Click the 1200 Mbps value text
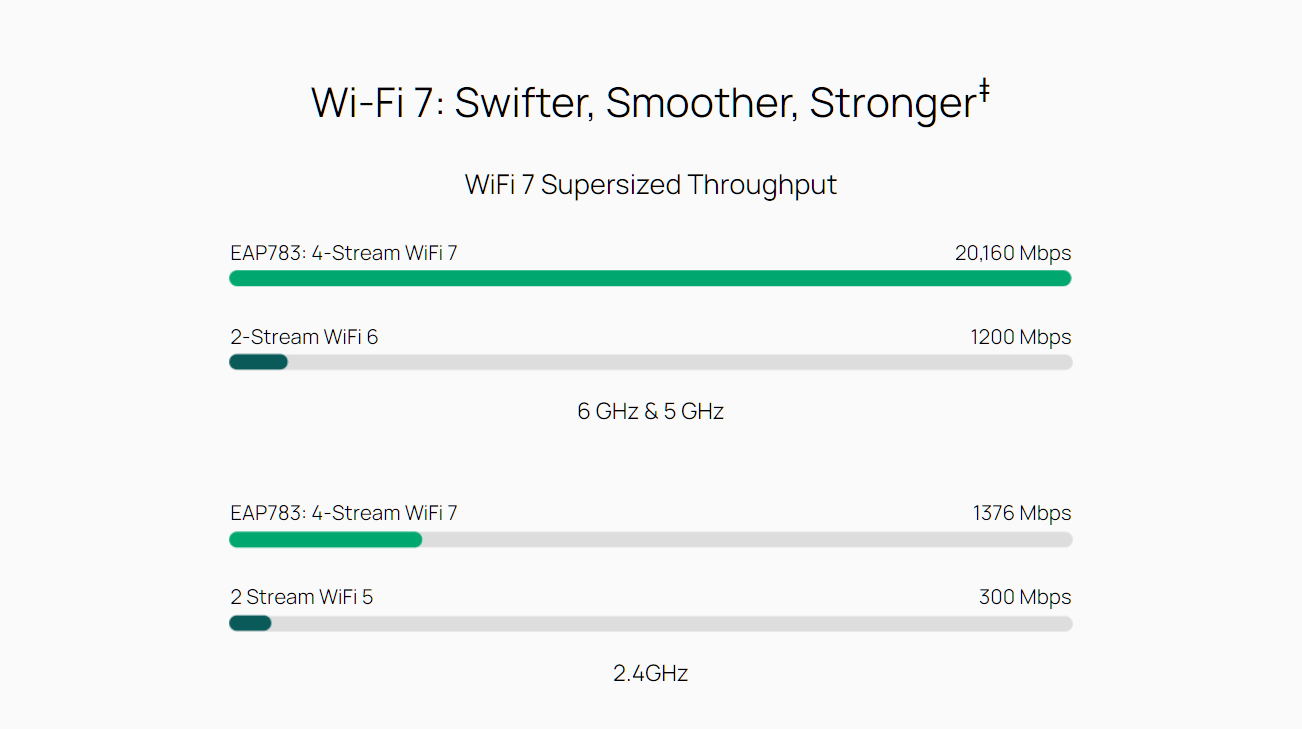This screenshot has height=729, width=1302. click(x=1021, y=337)
